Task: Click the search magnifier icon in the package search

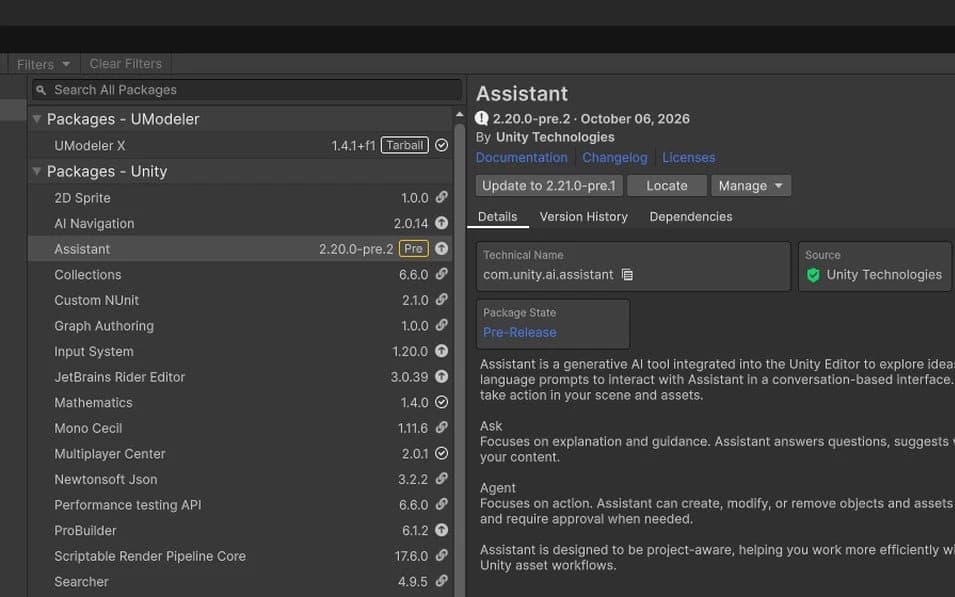Action: tap(41, 90)
